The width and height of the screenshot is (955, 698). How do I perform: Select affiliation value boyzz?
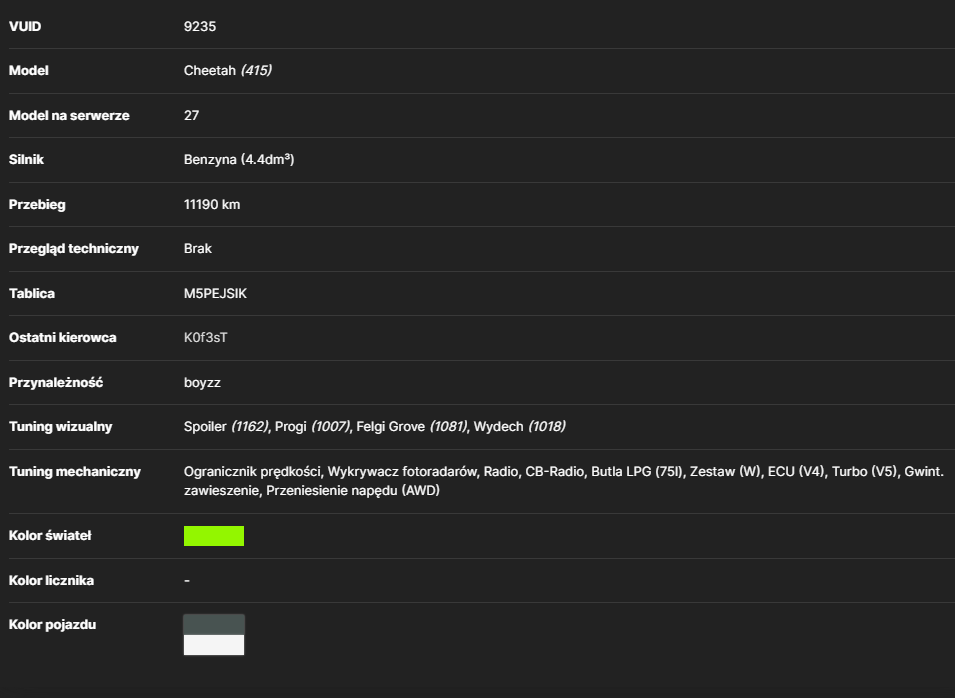202,383
